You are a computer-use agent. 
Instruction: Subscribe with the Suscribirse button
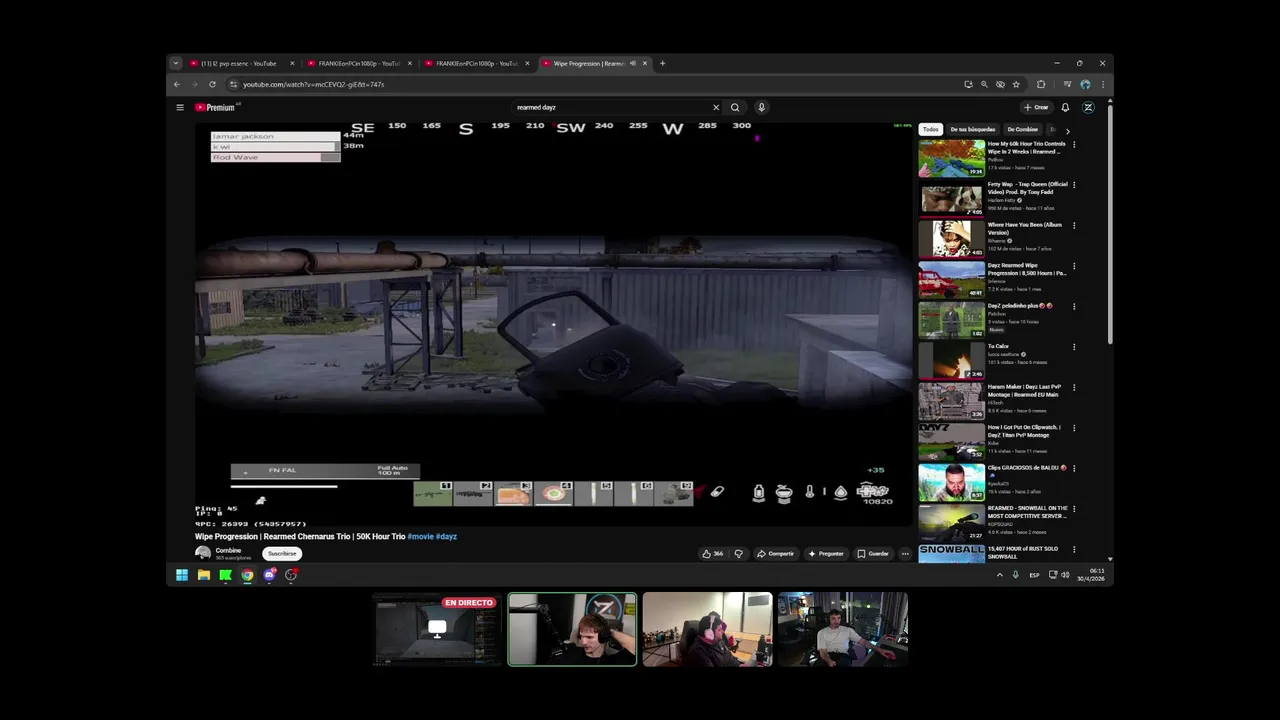(x=282, y=553)
